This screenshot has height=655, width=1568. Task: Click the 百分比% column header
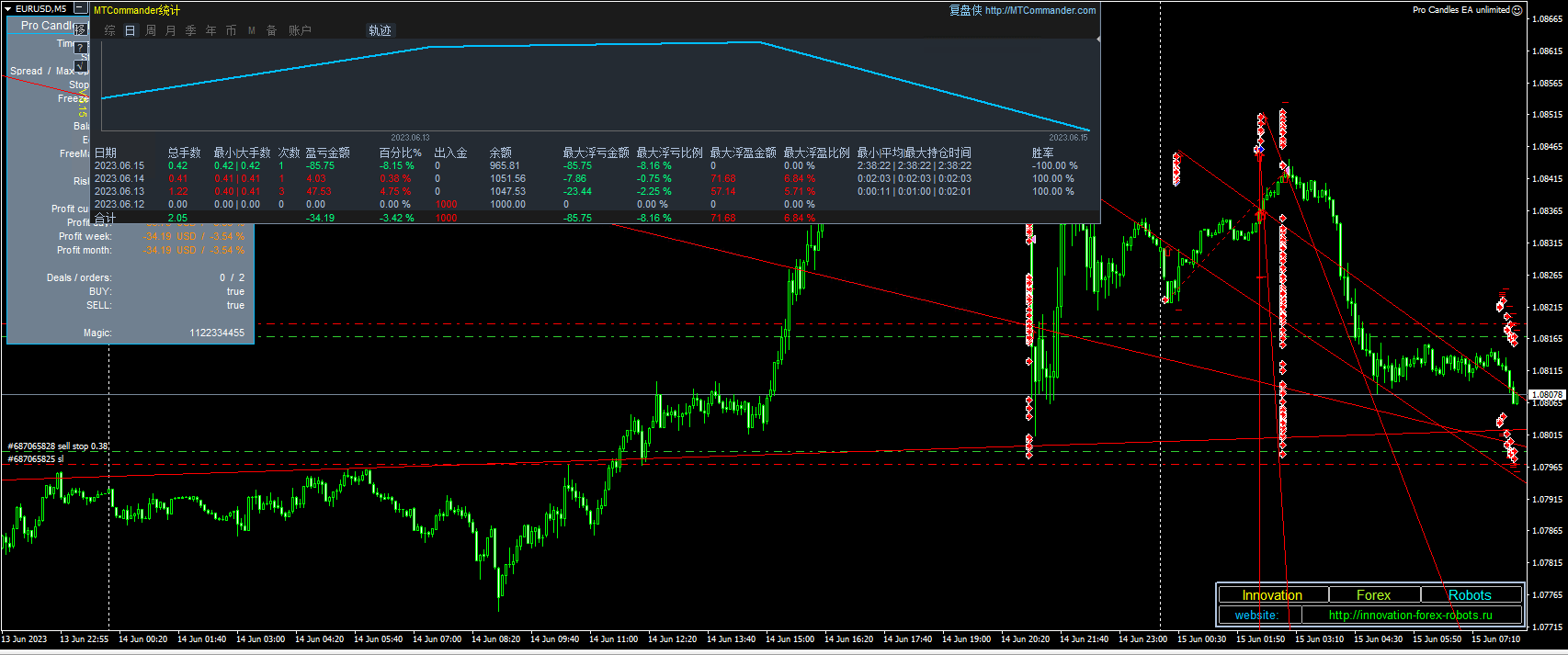tap(401, 152)
